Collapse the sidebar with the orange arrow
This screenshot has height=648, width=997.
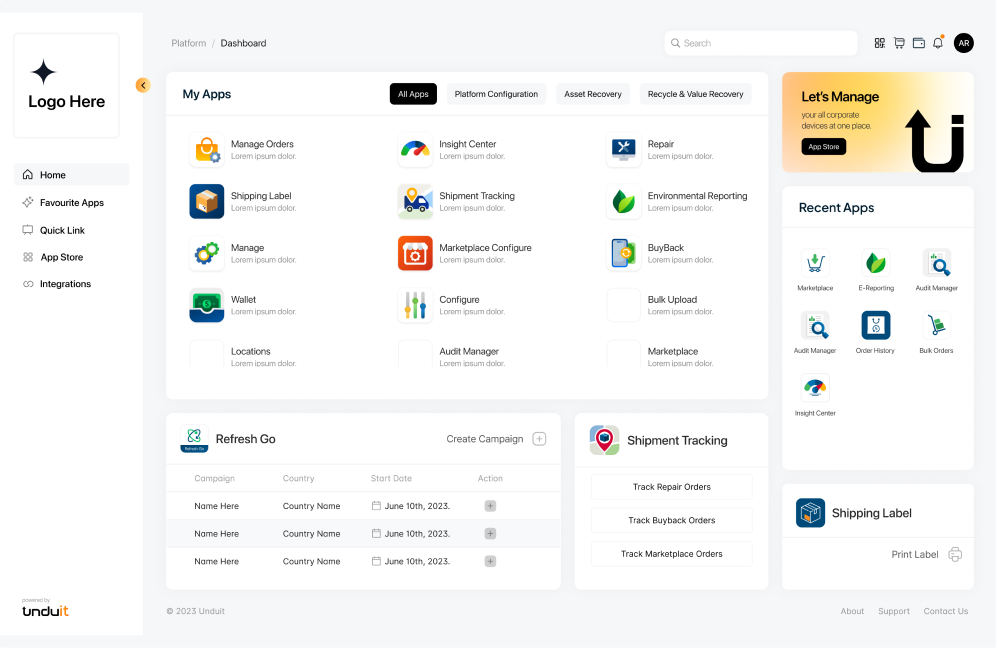pos(143,85)
